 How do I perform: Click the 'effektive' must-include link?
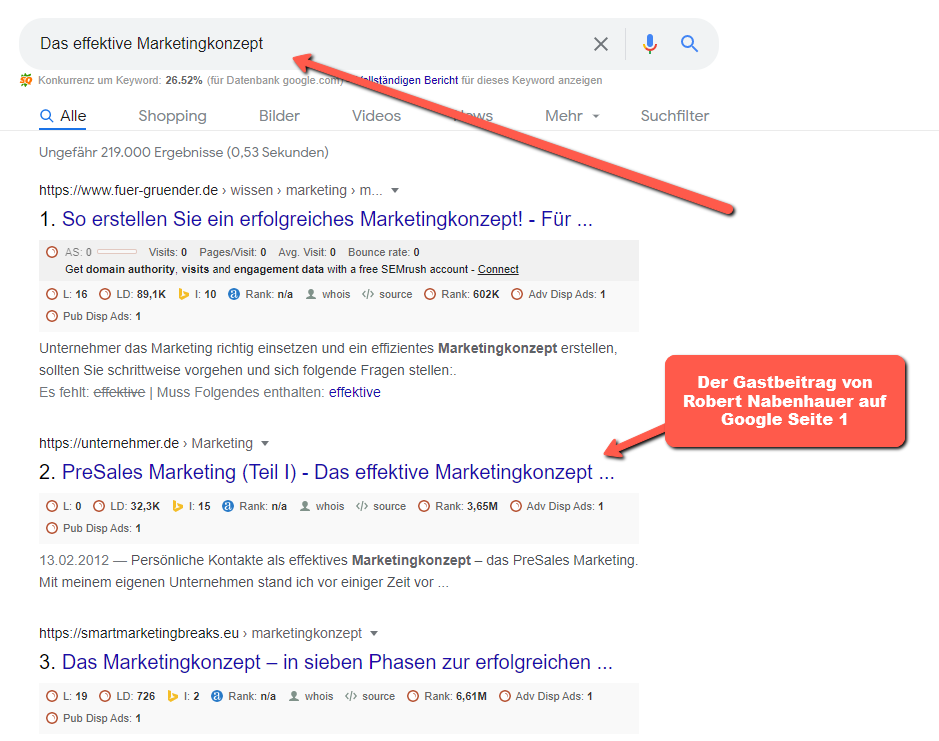coord(354,393)
